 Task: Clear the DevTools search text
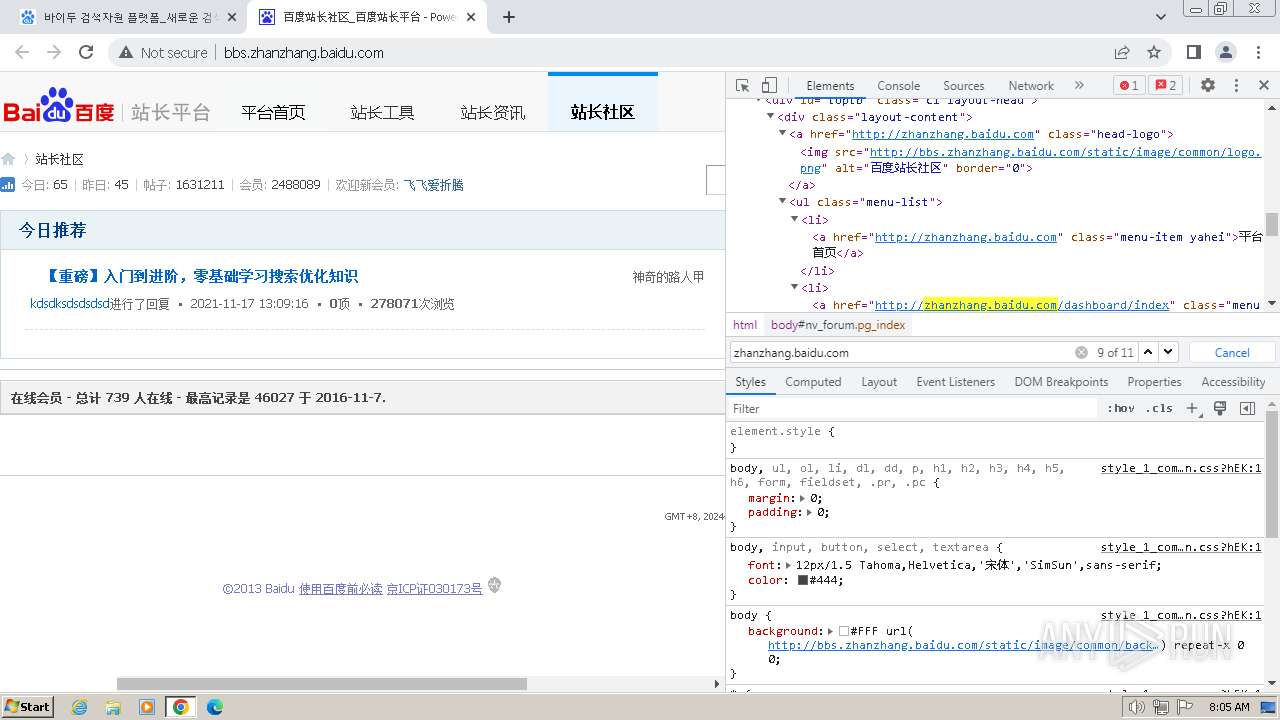point(1081,352)
